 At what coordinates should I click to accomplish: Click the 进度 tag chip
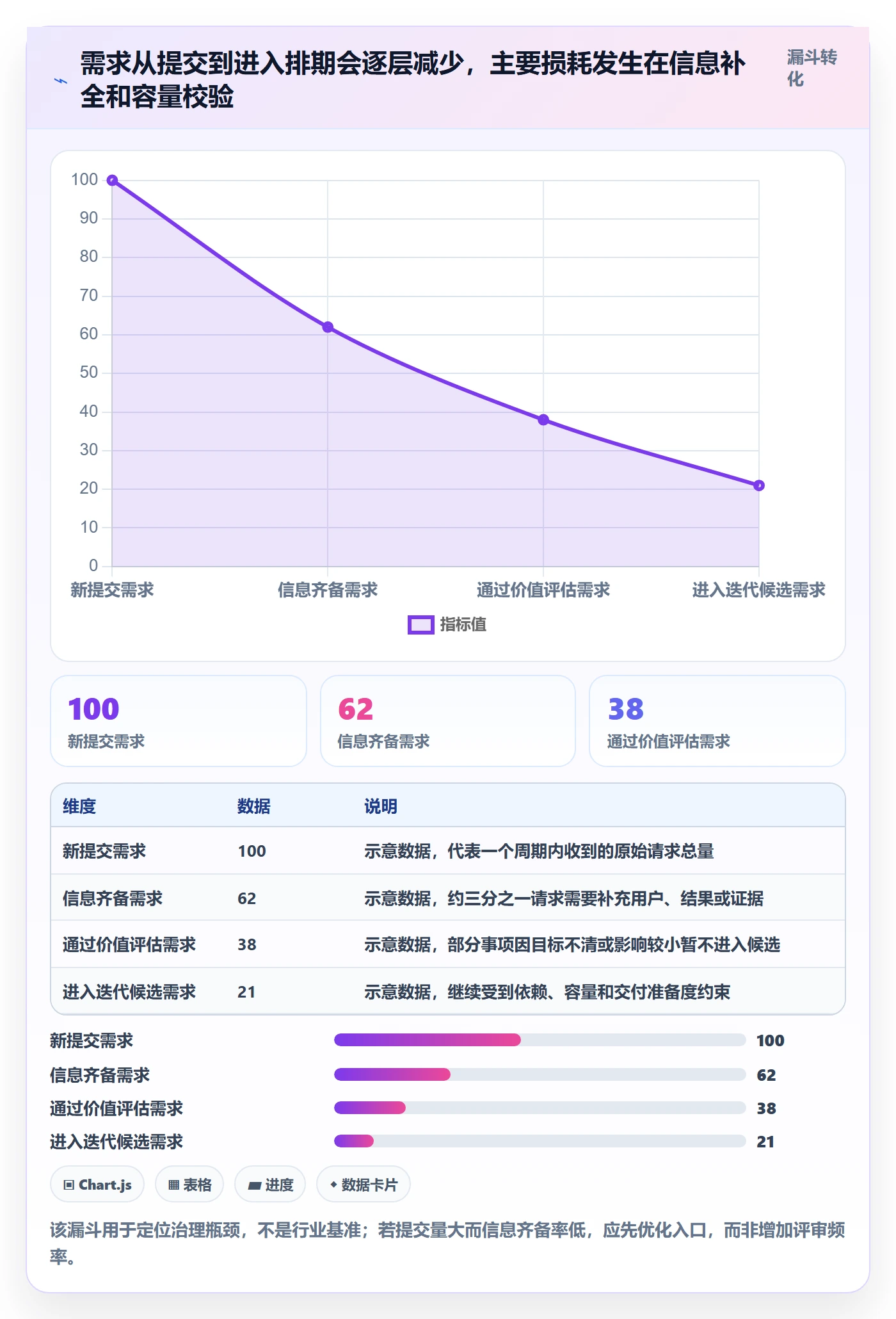point(270,1185)
